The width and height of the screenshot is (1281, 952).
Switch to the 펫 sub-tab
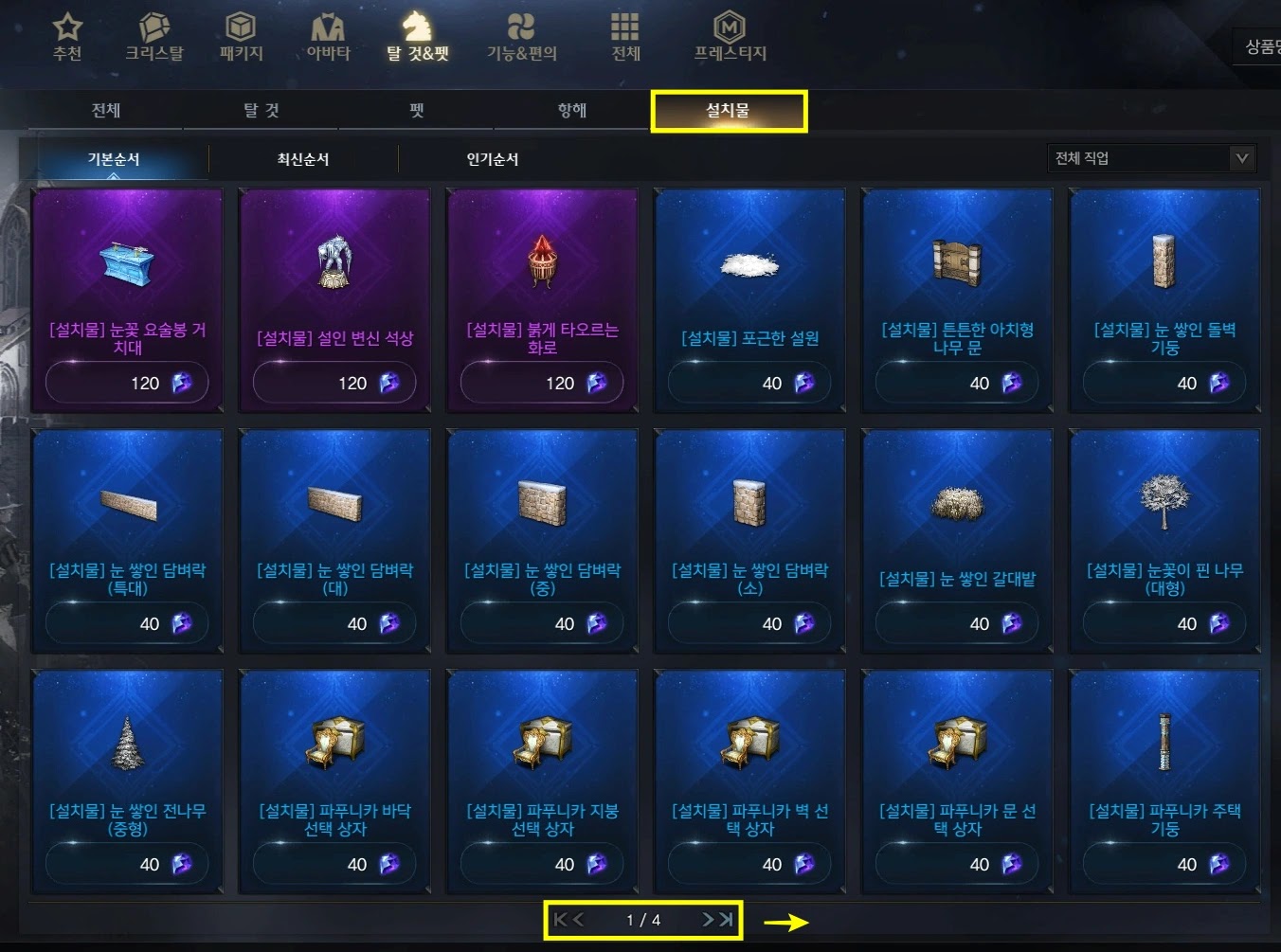click(417, 111)
